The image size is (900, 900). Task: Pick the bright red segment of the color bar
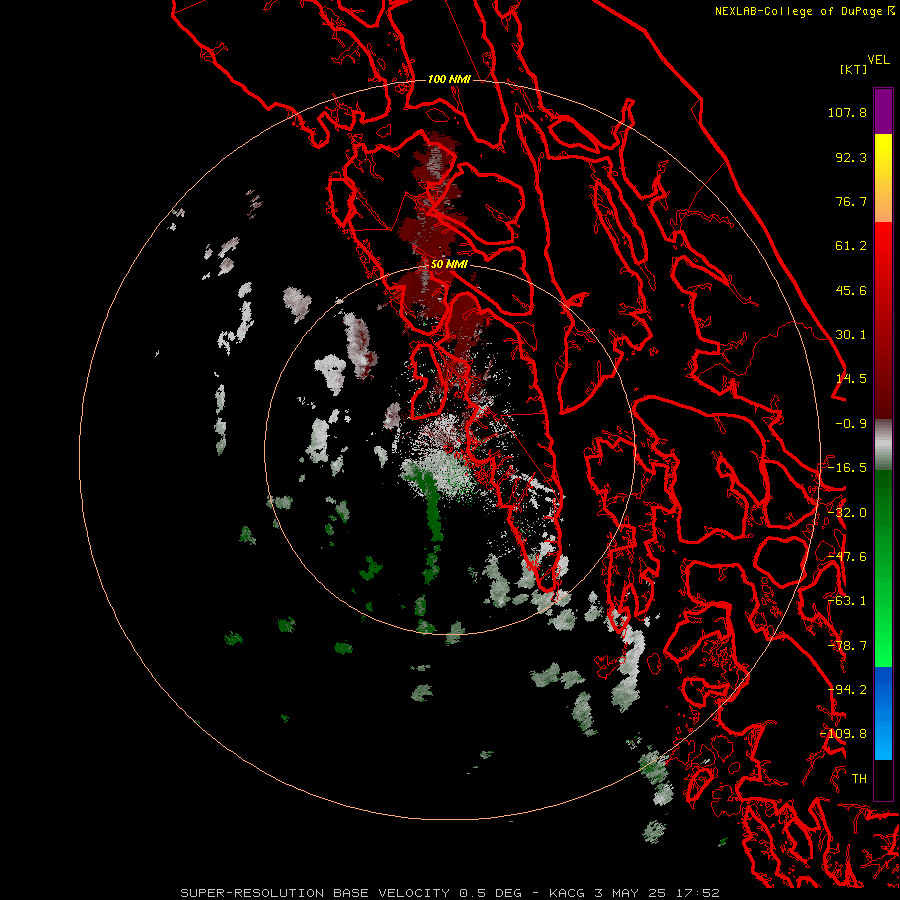[883, 247]
